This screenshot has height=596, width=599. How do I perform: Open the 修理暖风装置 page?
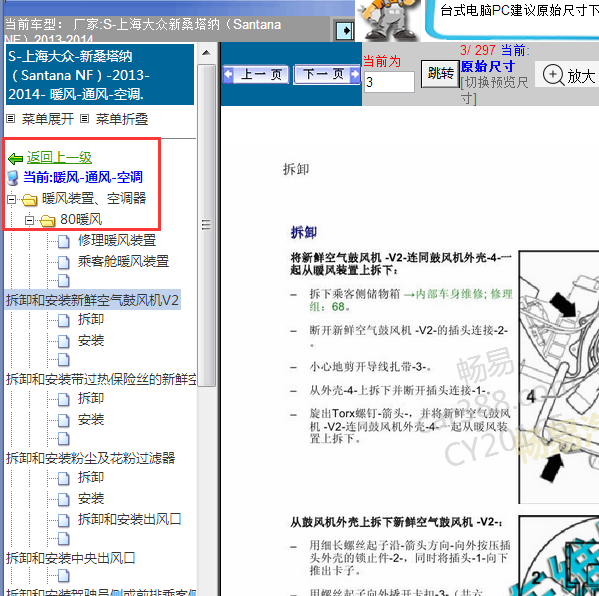pyautogui.click(x=117, y=240)
